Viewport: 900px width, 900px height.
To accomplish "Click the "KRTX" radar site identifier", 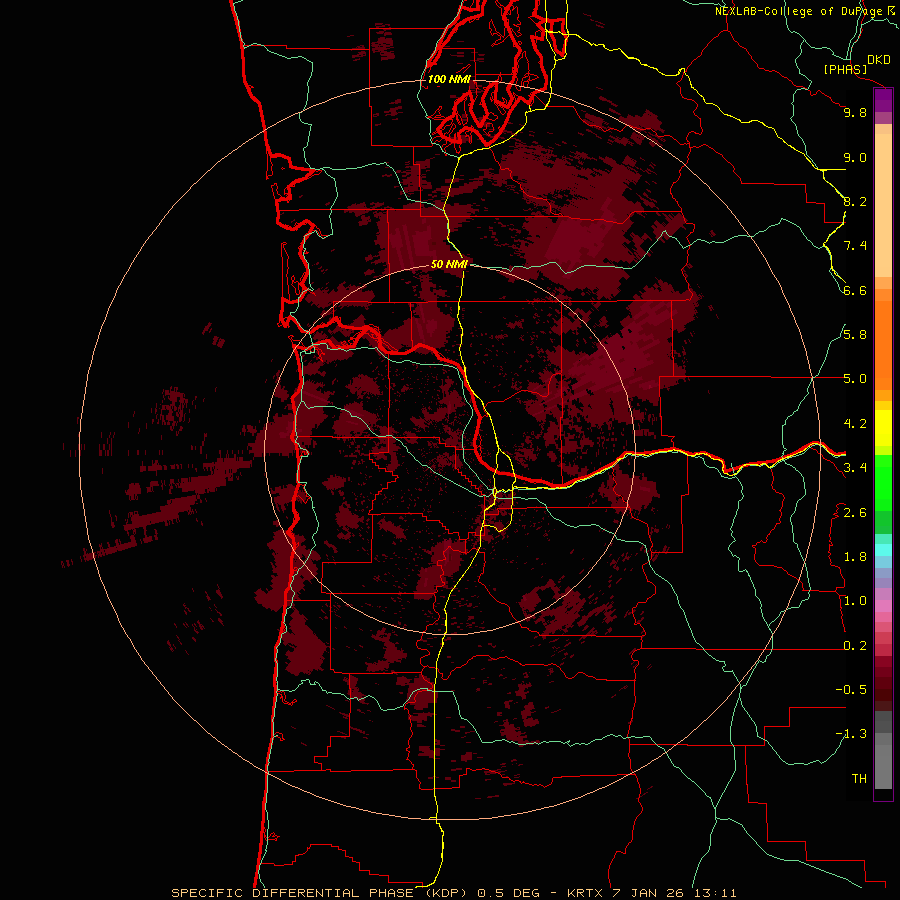I will tap(585, 893).
